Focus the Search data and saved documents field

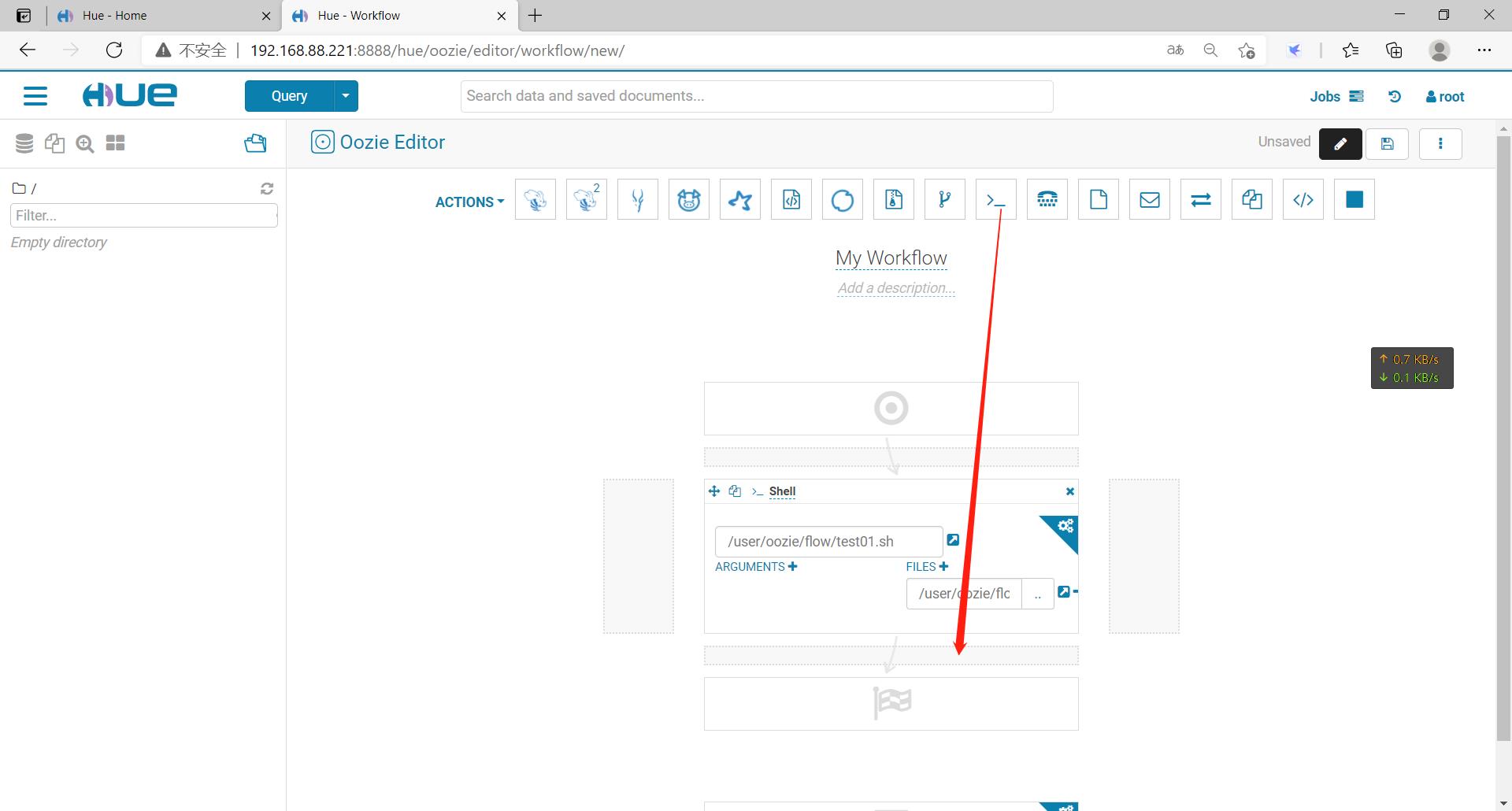coord(757,96)
